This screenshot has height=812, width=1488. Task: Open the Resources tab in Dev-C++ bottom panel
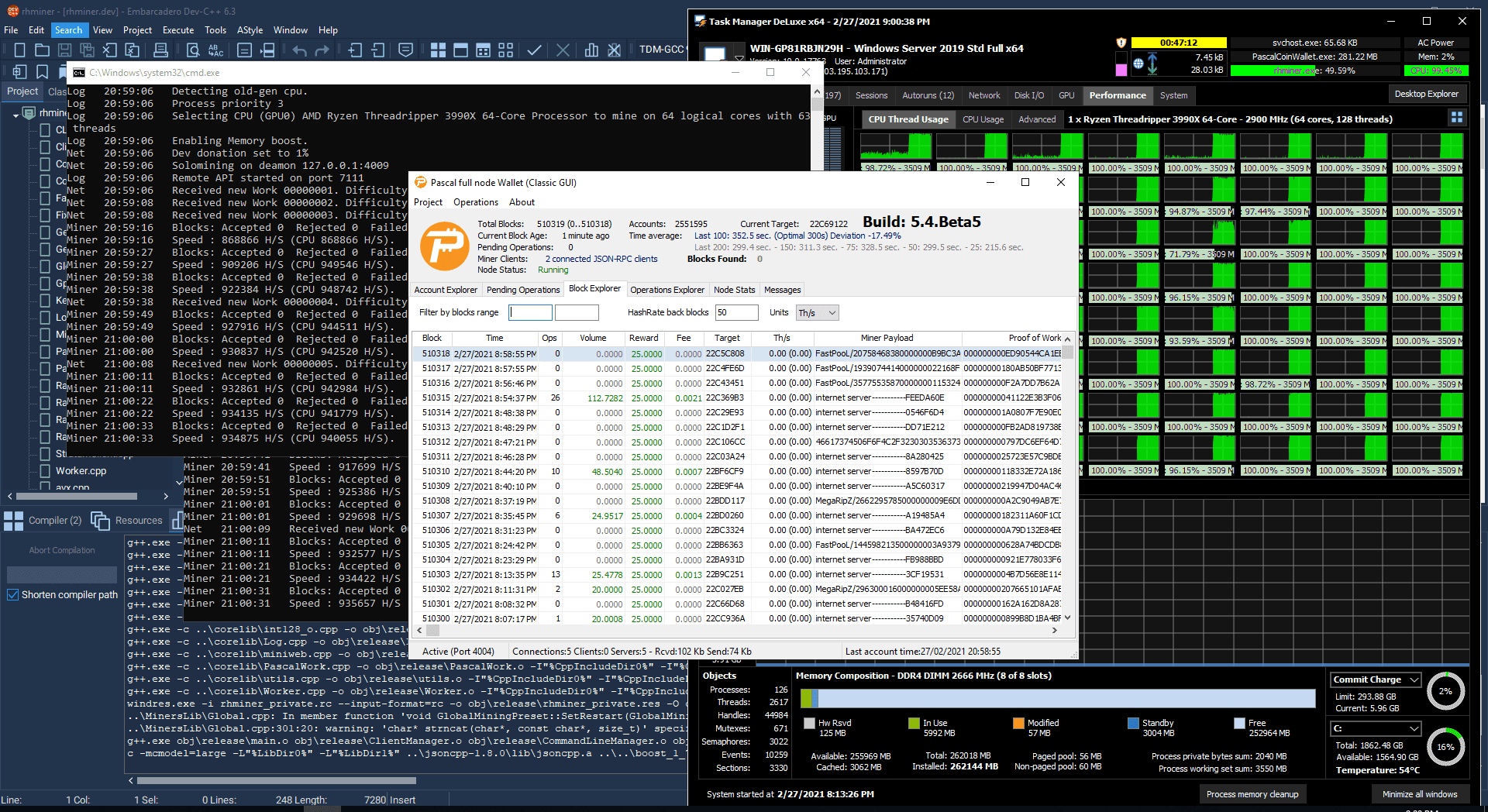click(x=127, y=521)
